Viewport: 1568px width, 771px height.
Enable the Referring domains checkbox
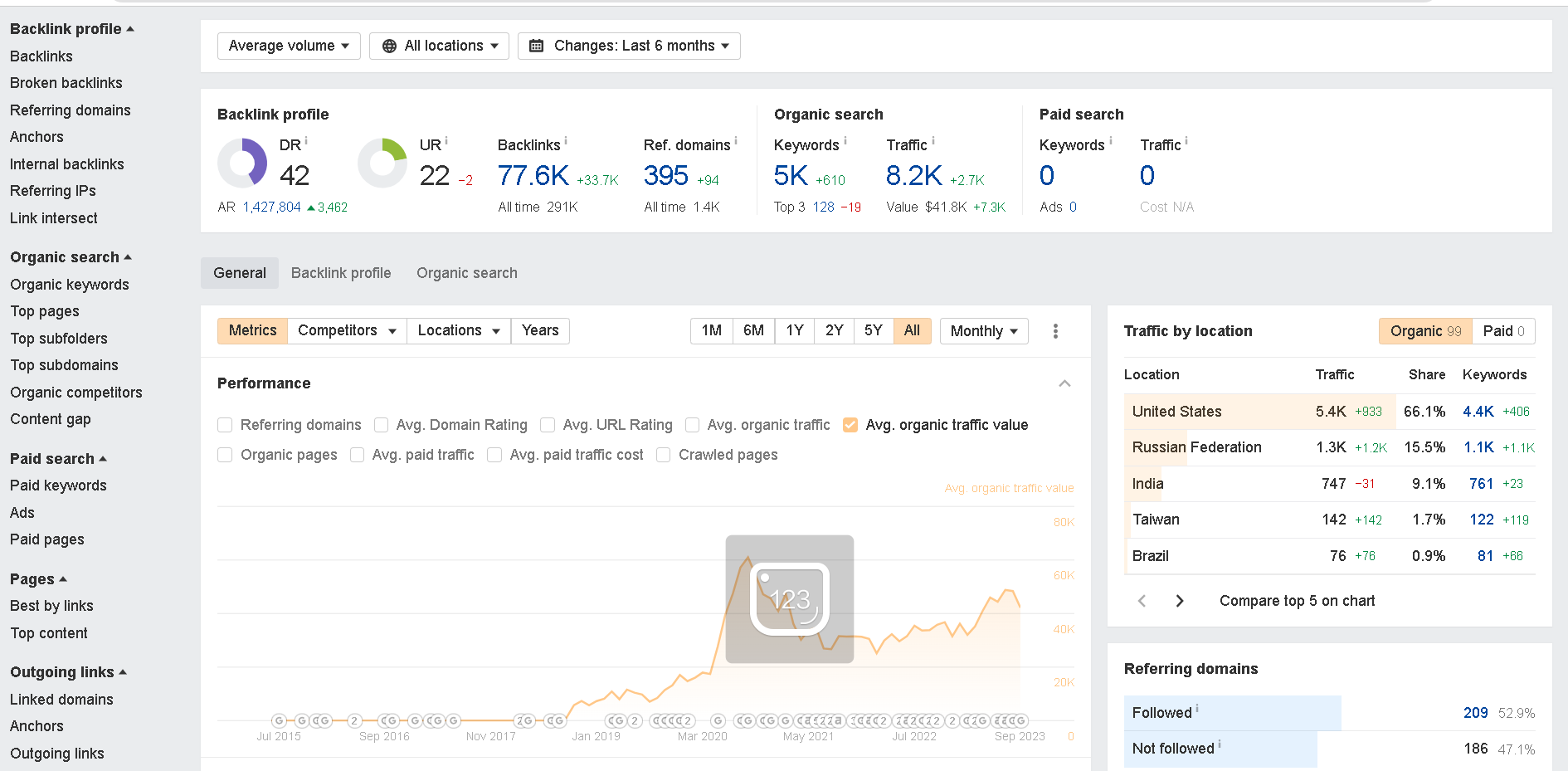(225, 425)
